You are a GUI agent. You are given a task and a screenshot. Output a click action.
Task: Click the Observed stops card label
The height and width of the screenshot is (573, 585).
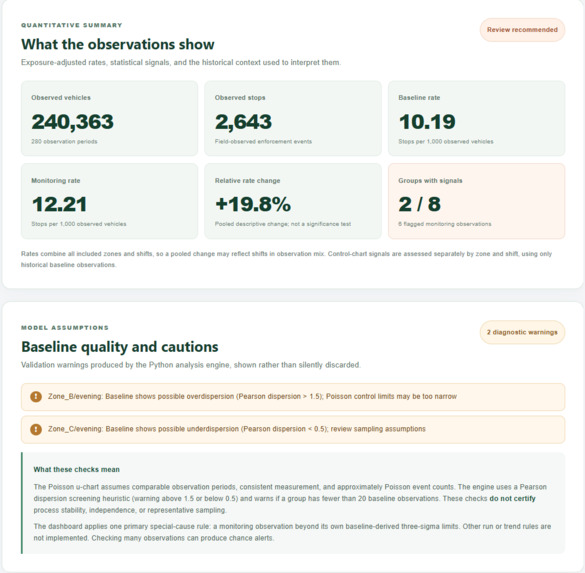click(x=240, y=98)
